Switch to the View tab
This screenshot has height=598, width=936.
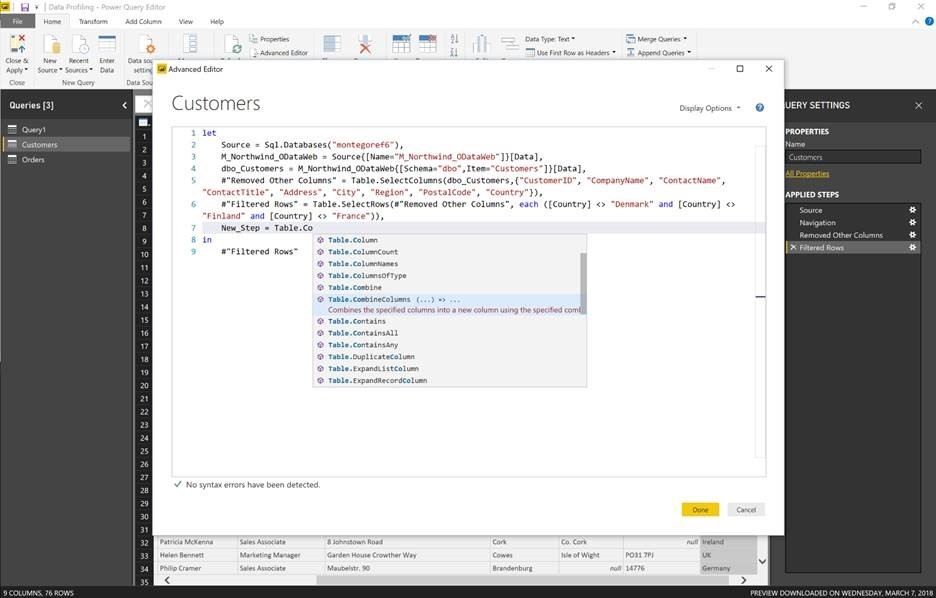(x=186, y=21)
